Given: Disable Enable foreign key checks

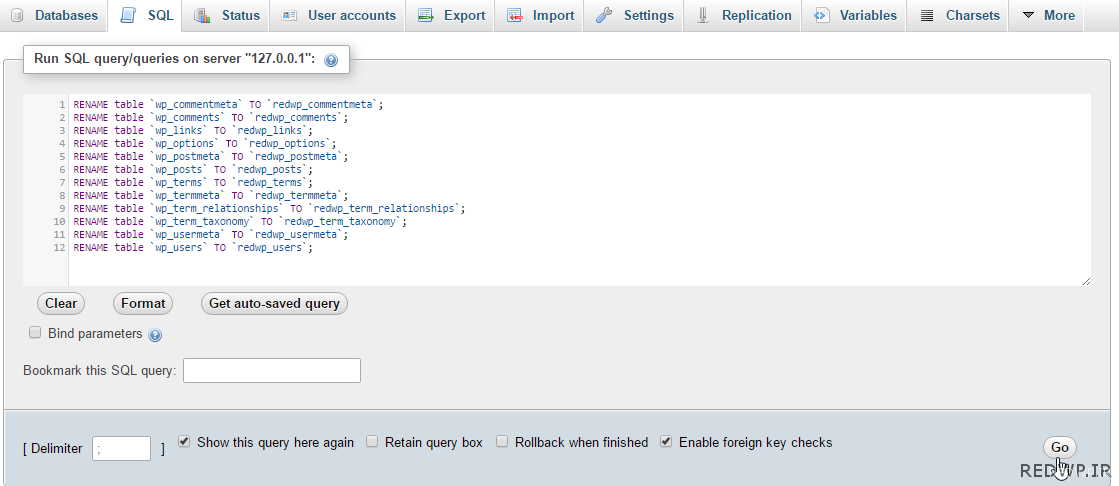Looking at the screenshot, I should coord(666,442).
